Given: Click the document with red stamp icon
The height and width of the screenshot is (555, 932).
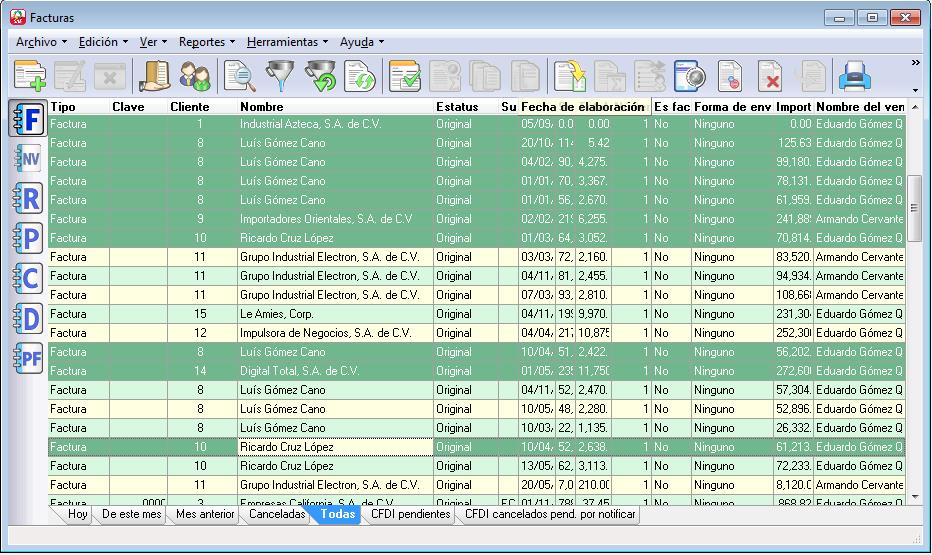Looking at the screenshot, I should pos(730,76).
